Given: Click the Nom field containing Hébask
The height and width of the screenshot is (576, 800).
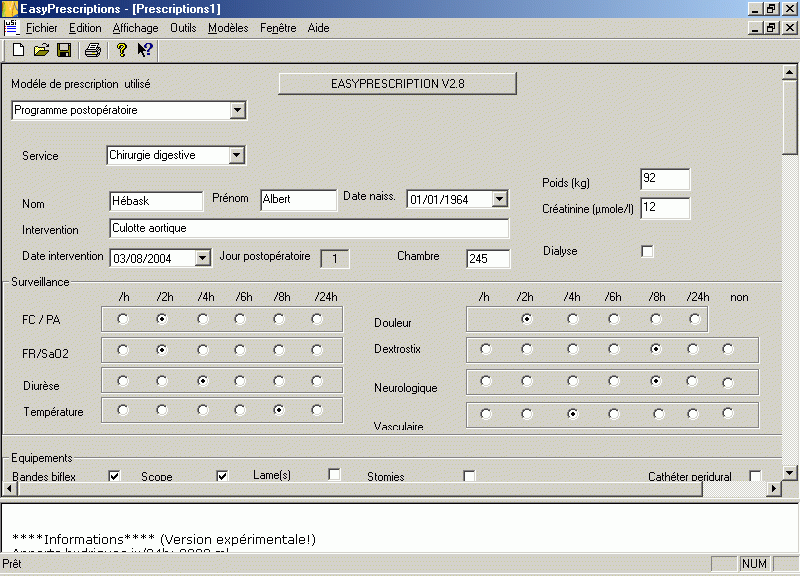Looking at the screenshot, I should [156, 201].
